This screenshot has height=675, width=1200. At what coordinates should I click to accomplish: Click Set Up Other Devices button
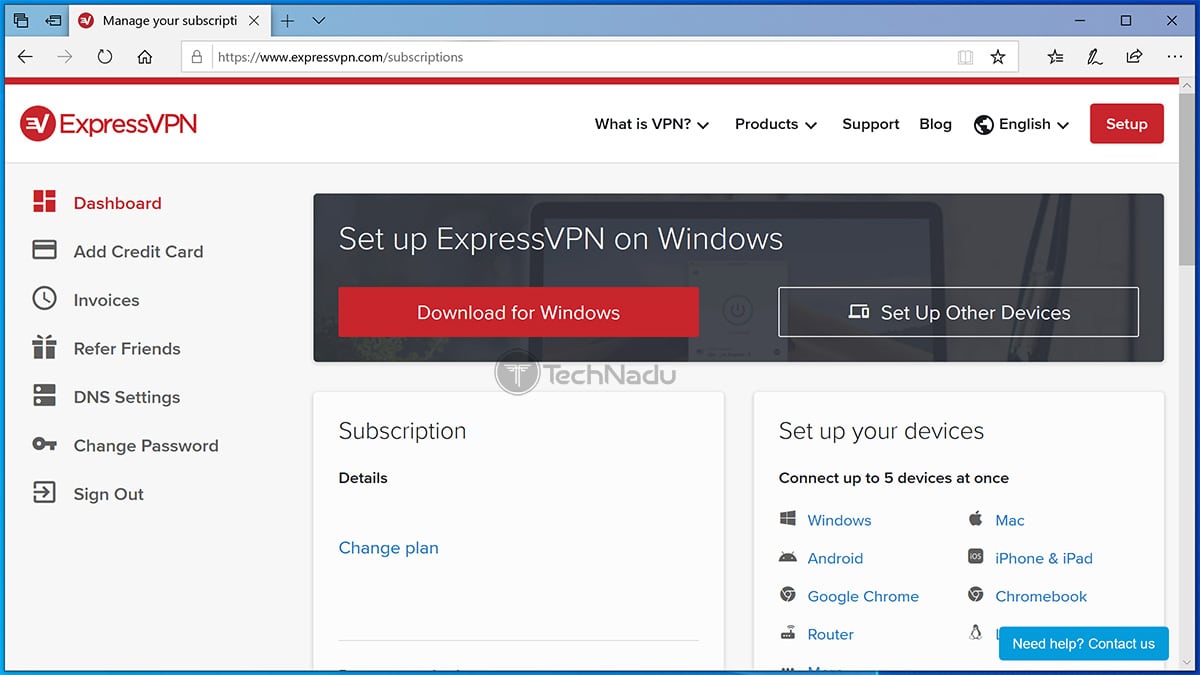(x=958, y=312)
